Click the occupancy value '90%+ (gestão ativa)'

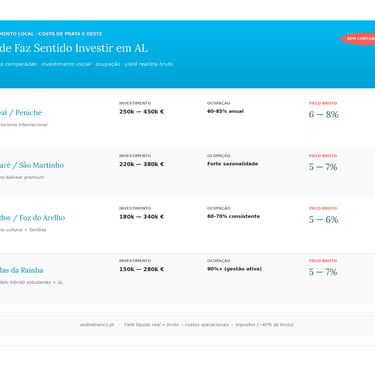(234, 269)
